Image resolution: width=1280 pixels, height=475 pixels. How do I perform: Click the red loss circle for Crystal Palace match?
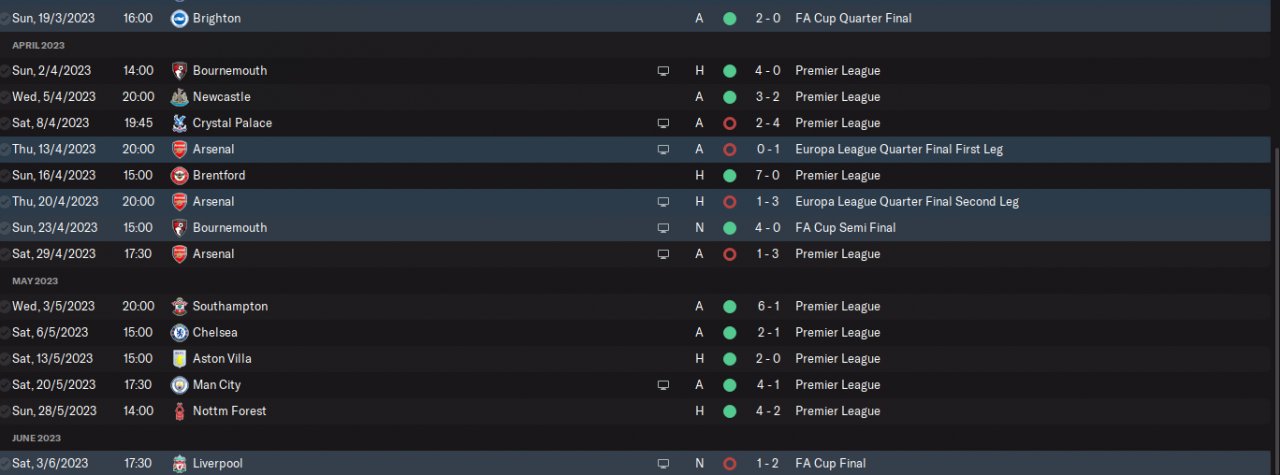729,123
